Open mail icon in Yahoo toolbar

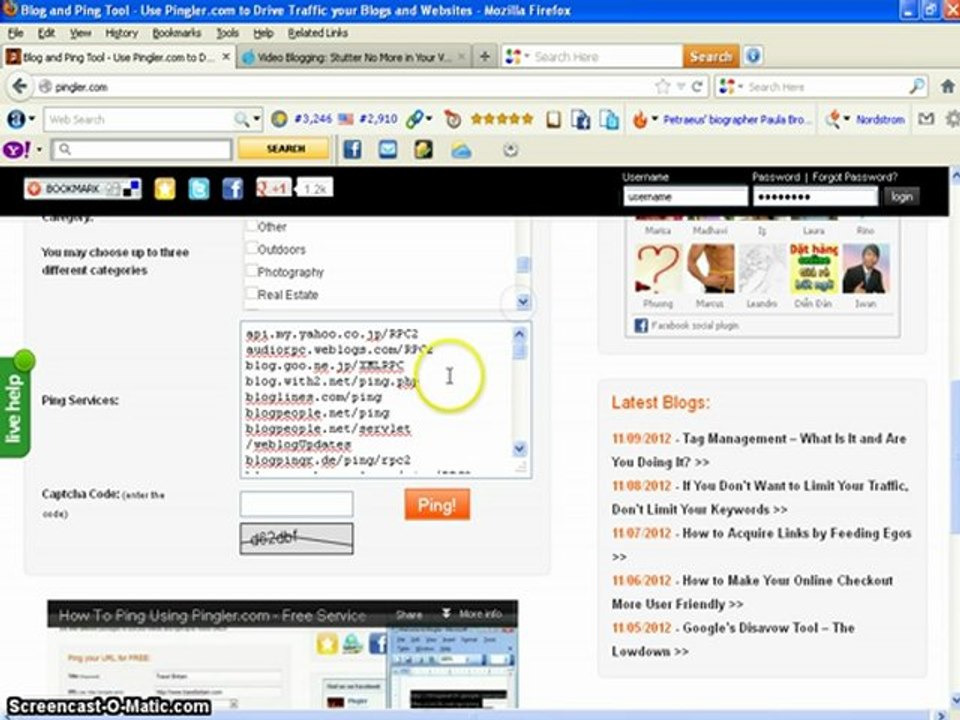(x=388, y=149)
